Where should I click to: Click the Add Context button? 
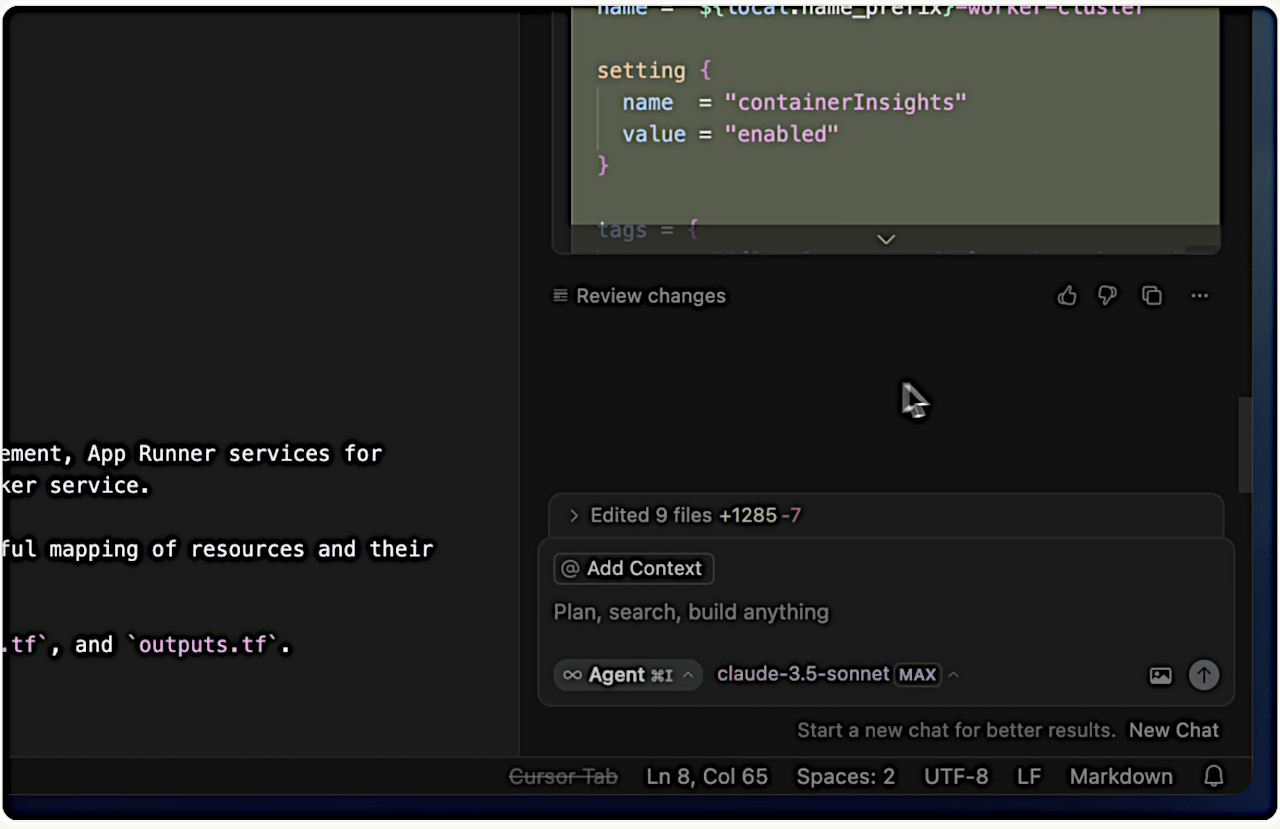[x=633, y=568]
